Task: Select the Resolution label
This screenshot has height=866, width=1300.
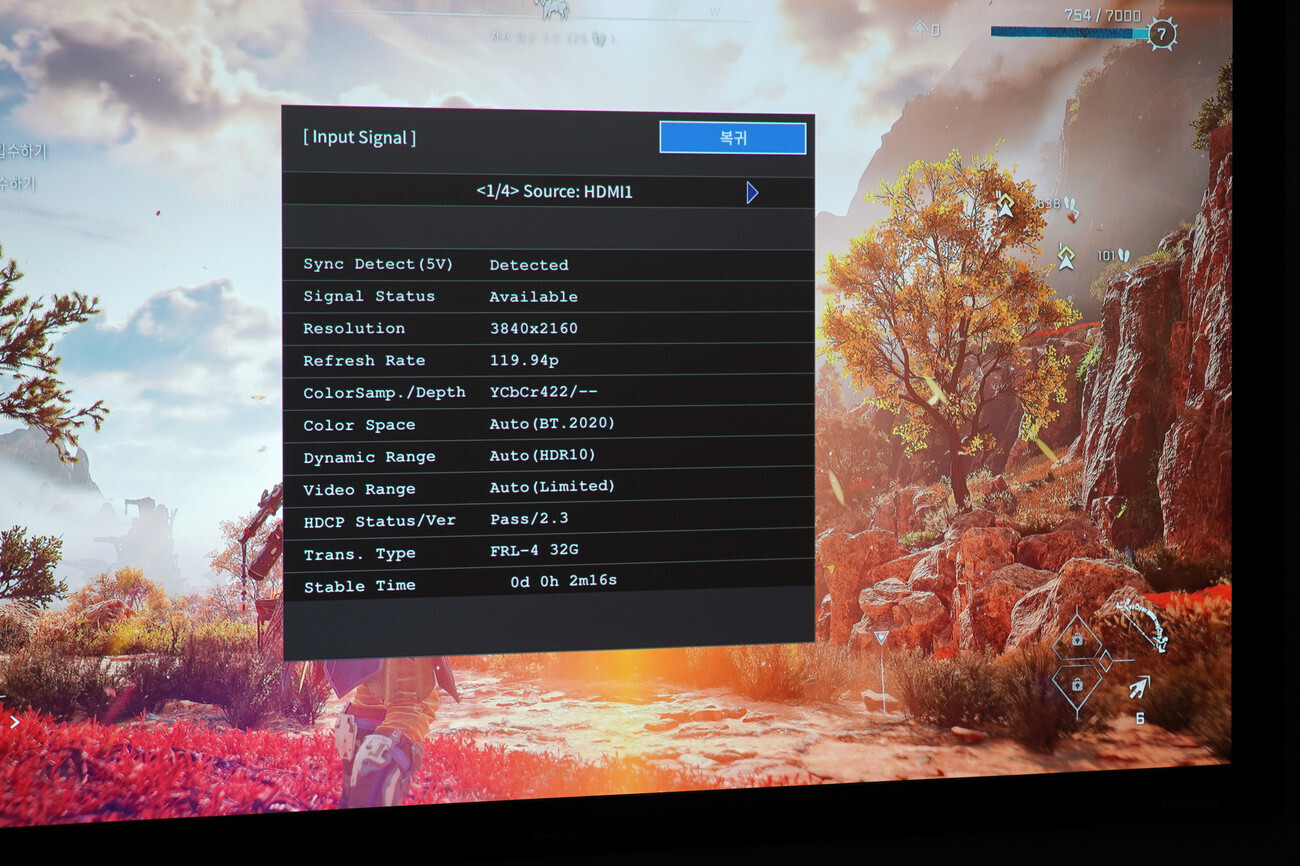Action: (354, 328)
